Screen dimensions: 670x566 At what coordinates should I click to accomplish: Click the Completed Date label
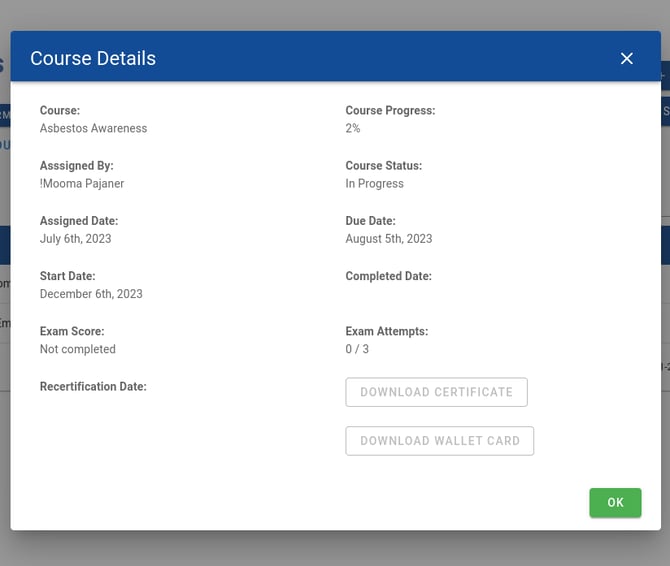click(x=388, y=276)
